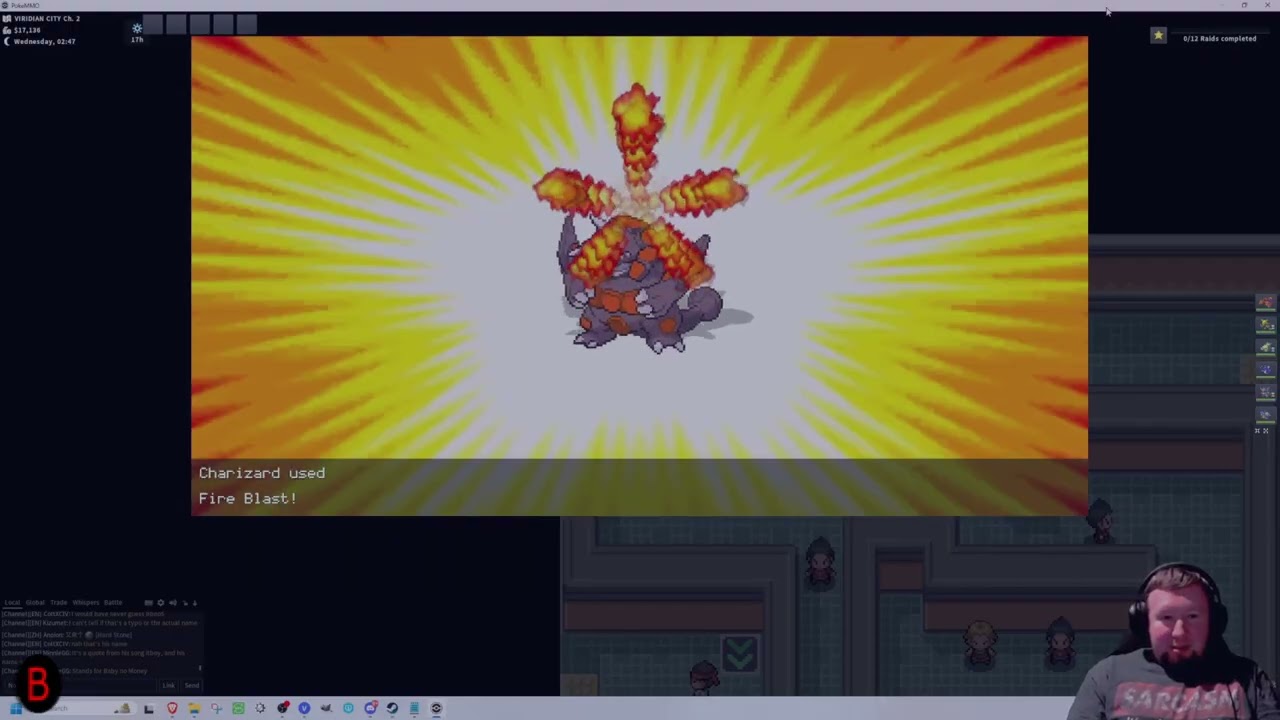Open the raids star icon
Image resolution: width=1280 pixels, height=720 pixels.
click(x=1158, y=36)
